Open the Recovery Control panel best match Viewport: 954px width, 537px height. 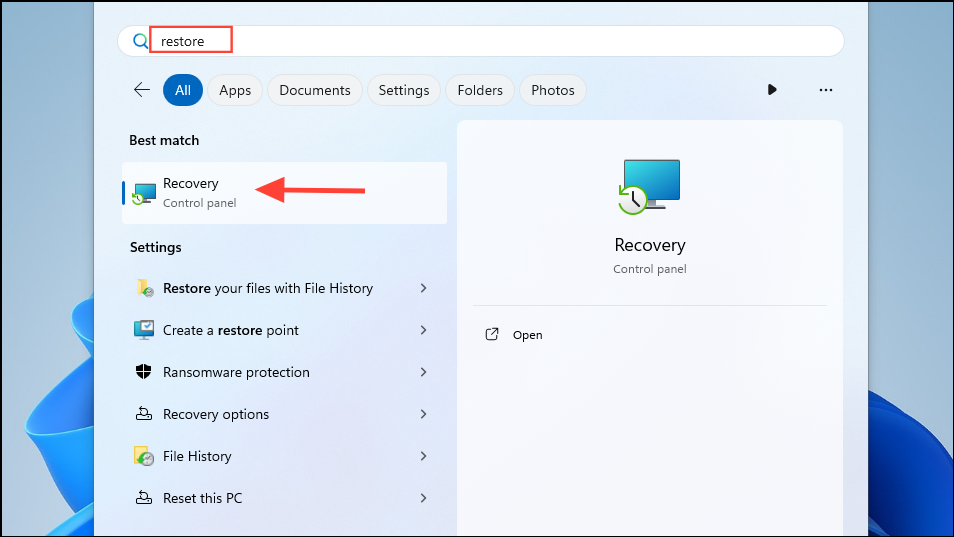pyautogui.click(x=284, y=193)
